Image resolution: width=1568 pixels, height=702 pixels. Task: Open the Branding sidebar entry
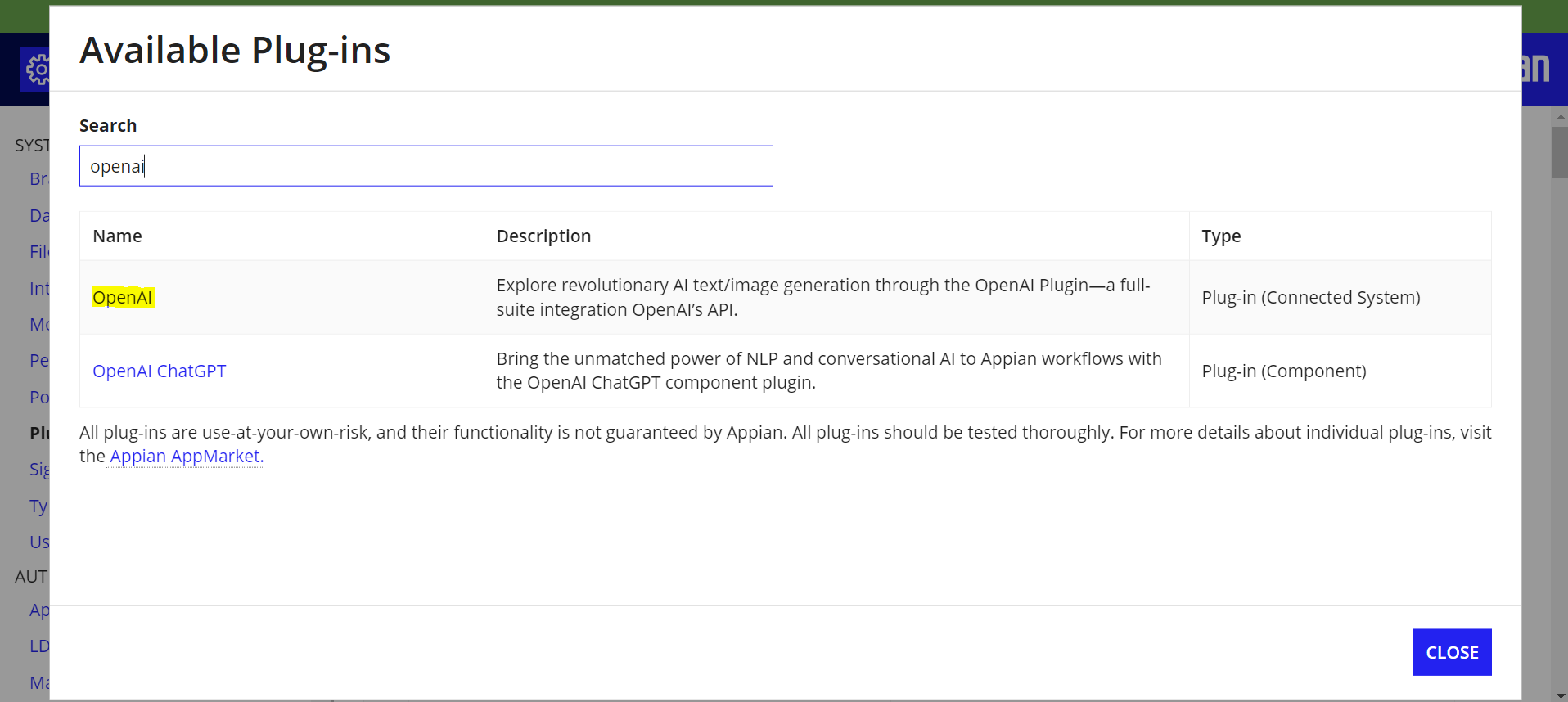coord(38,178)
